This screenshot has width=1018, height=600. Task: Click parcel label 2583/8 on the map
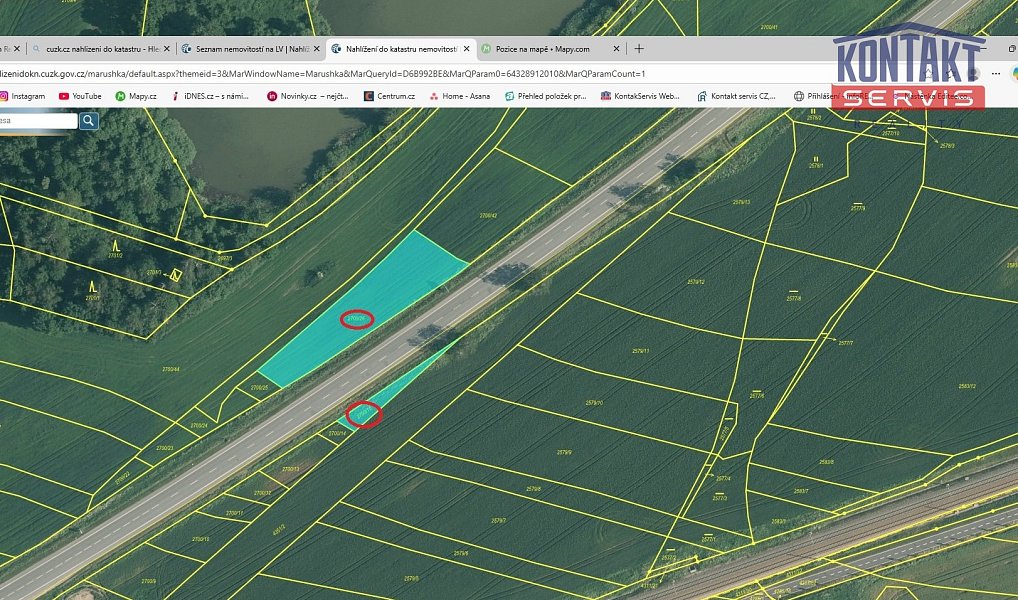pos(826,462)
